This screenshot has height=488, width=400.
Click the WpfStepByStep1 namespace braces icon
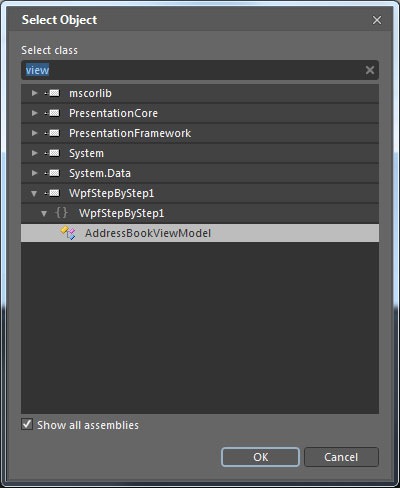(x=61, y=213)
